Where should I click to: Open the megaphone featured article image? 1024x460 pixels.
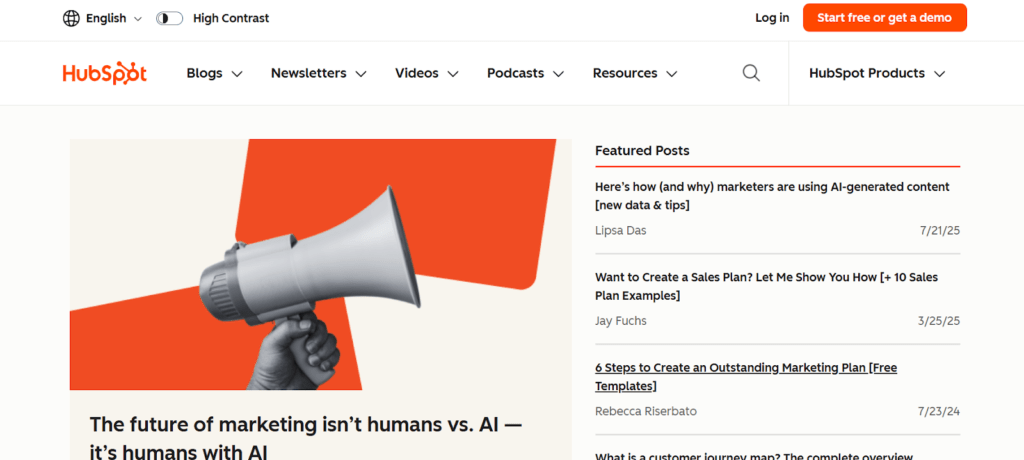[312, 264]
